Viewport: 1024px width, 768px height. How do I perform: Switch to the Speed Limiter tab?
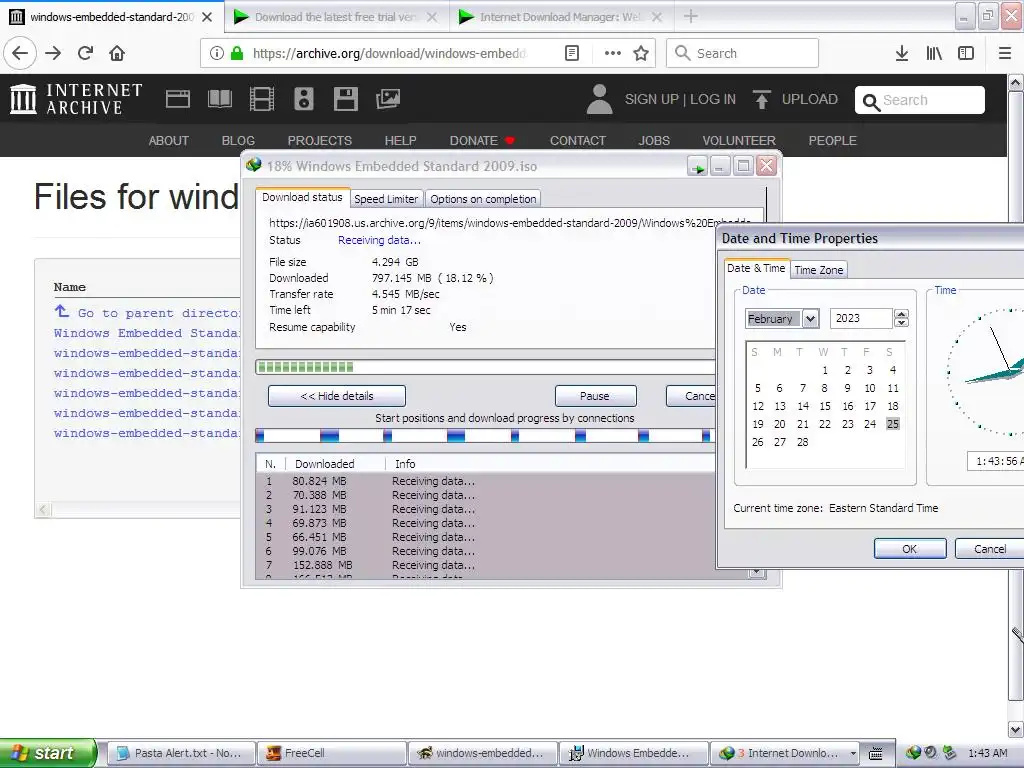pyautogui.click(x=386, y=199)
